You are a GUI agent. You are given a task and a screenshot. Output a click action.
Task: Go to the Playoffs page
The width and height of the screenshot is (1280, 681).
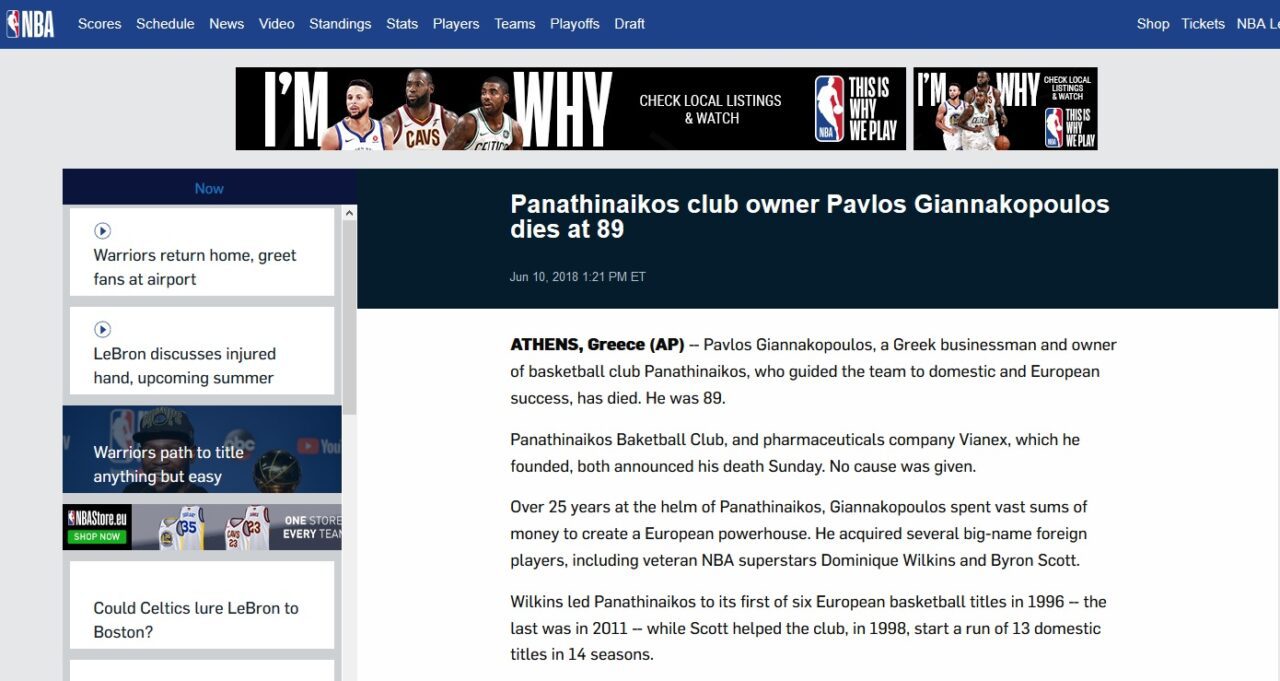click(x=575, y=24)
